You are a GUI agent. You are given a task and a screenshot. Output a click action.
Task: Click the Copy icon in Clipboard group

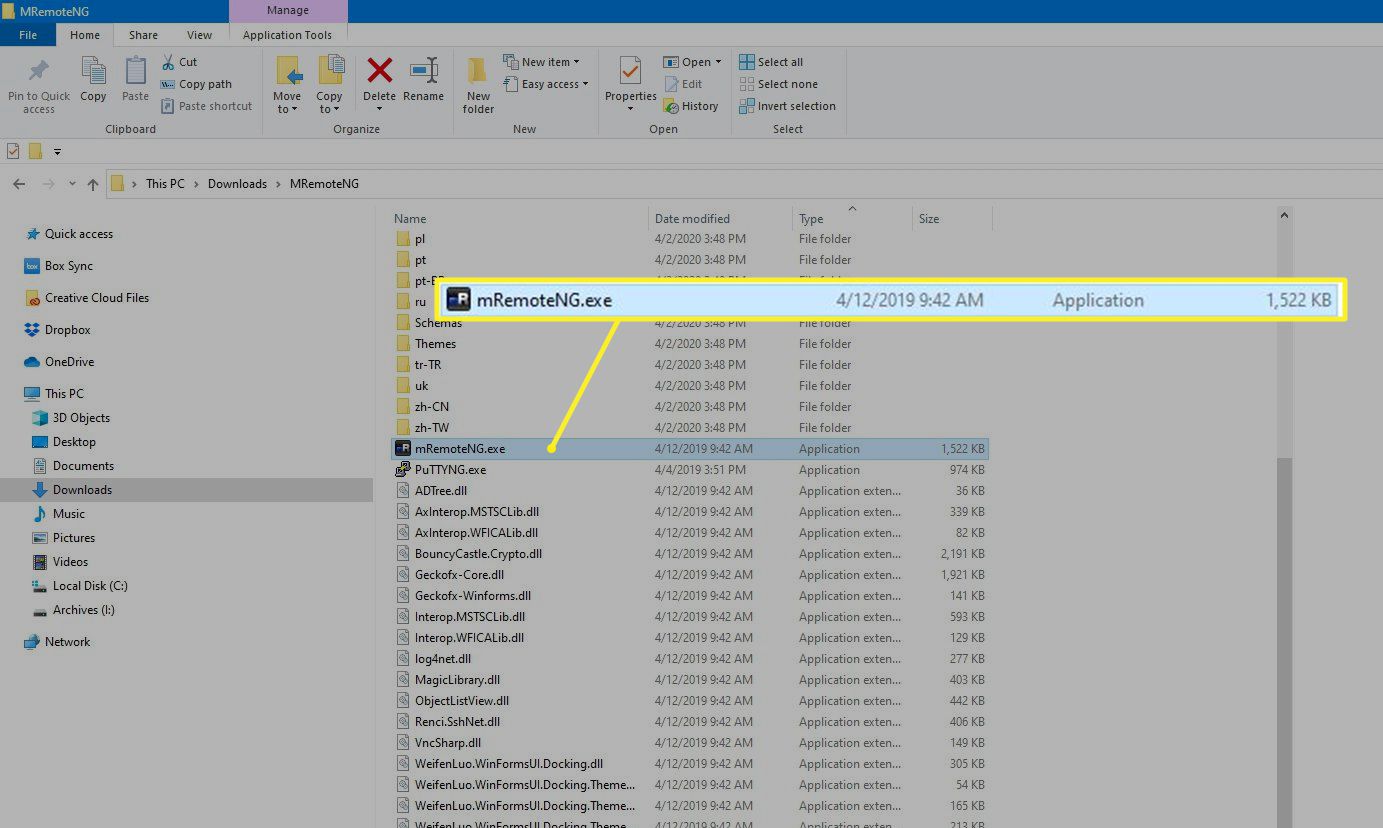[93, 71]
